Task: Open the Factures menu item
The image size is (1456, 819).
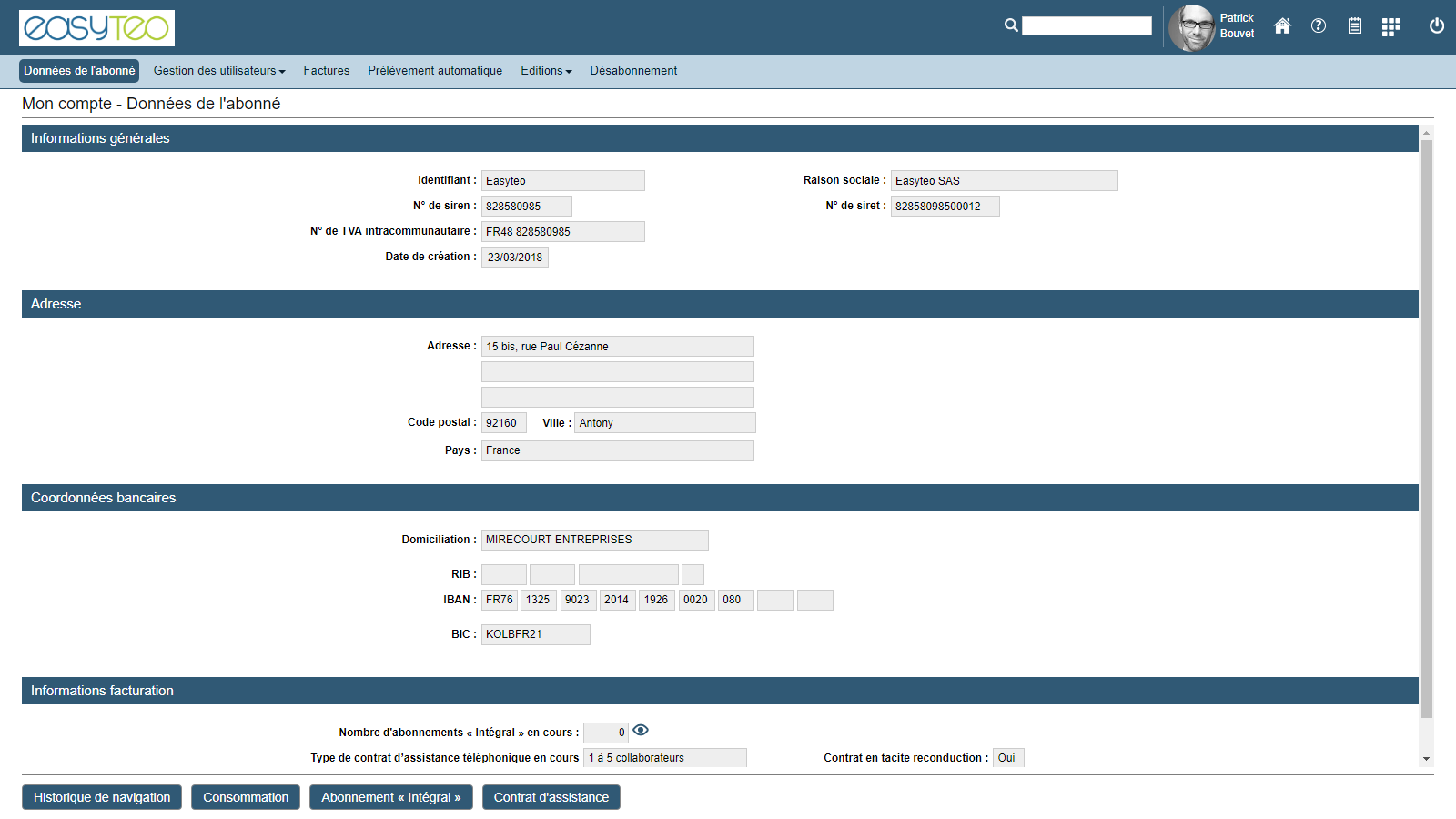Action: coord(327,71)
